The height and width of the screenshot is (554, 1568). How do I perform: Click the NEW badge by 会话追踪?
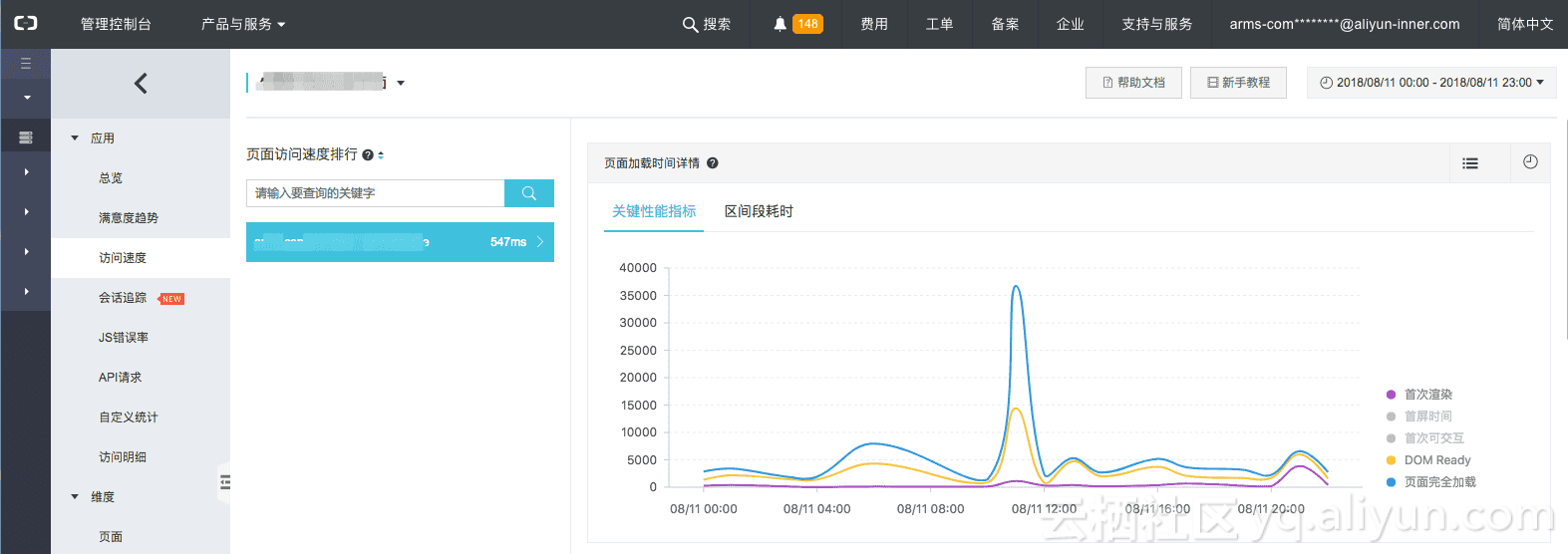(171, 299)
